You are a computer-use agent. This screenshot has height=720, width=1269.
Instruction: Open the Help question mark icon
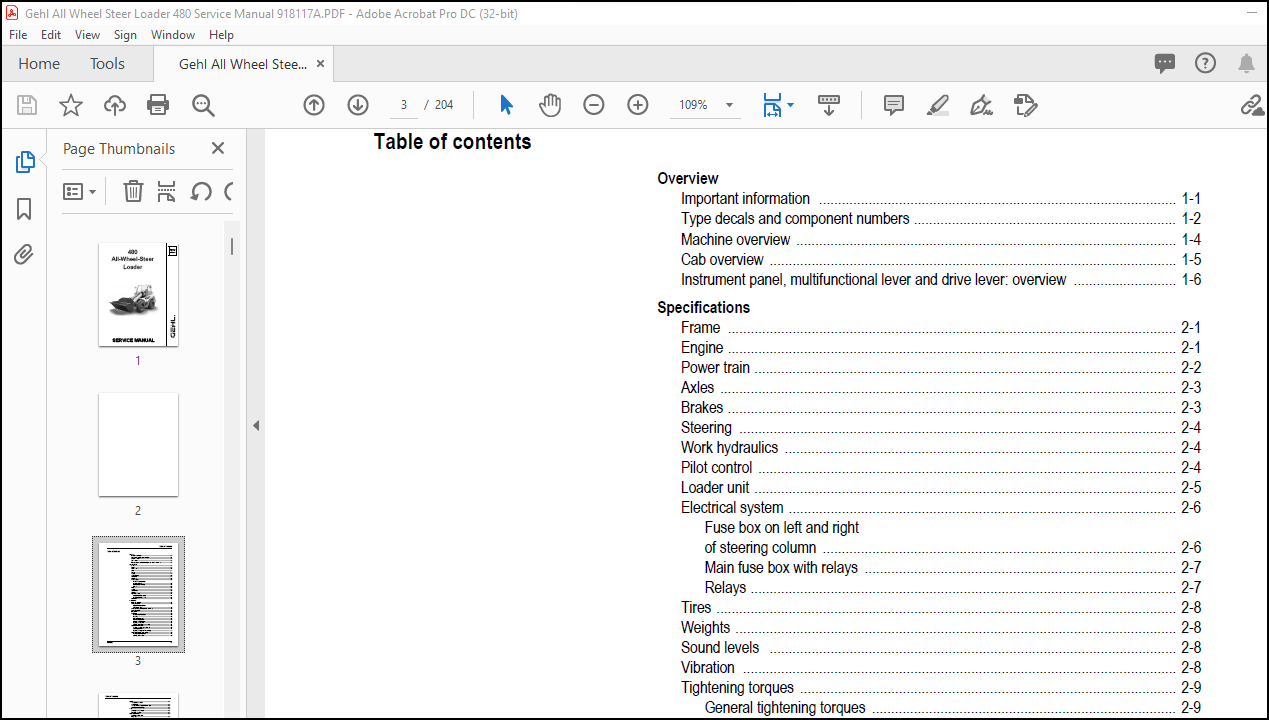pyautogui.click(x=1206, y=63)
